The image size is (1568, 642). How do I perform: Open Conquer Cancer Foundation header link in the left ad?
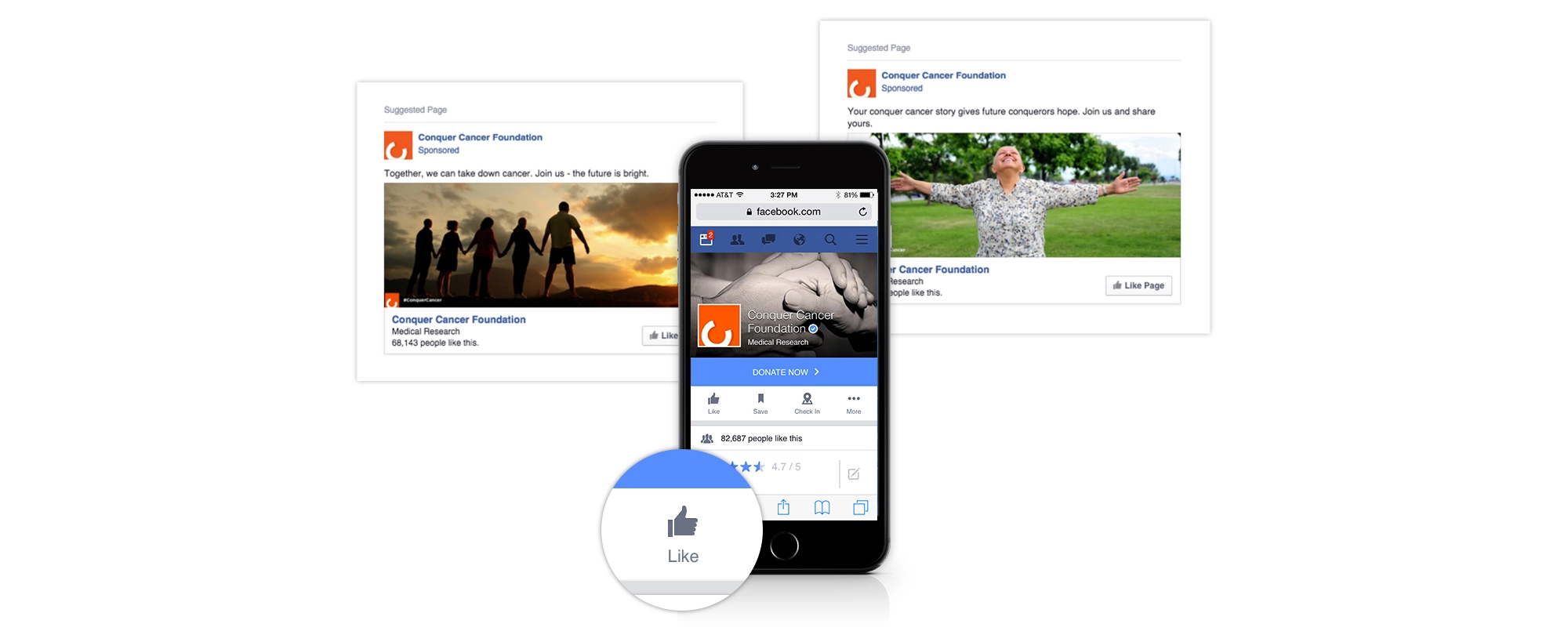pos(480,137)
